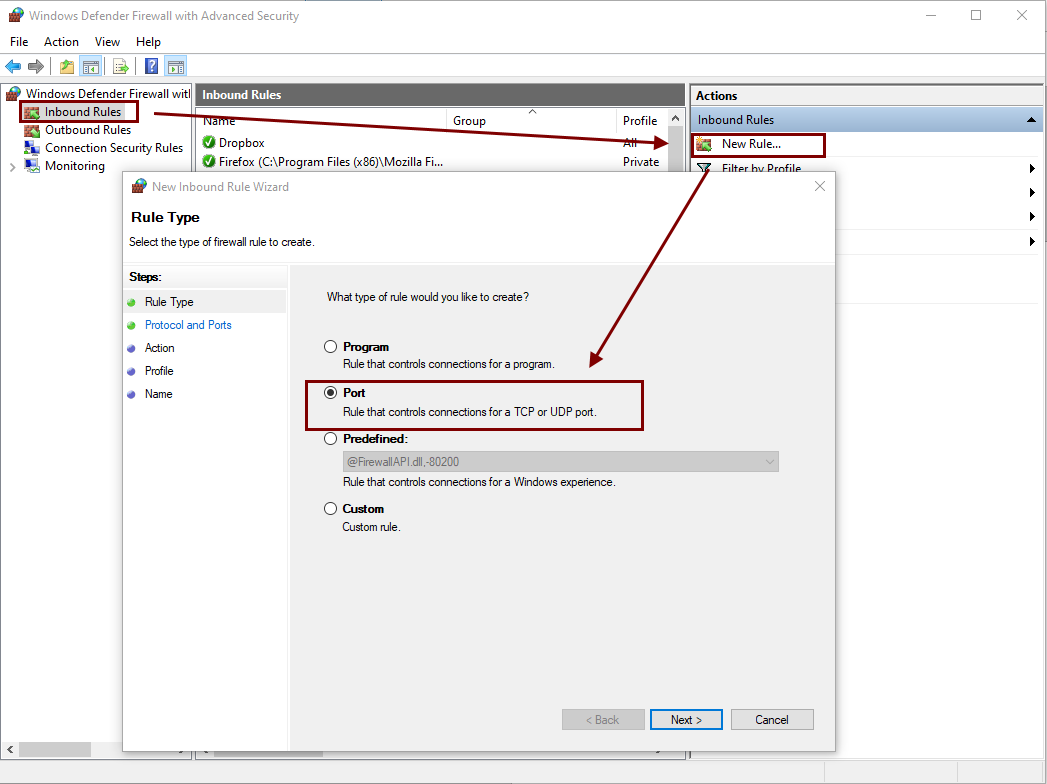Select the Program radio button

click(331, 347)
